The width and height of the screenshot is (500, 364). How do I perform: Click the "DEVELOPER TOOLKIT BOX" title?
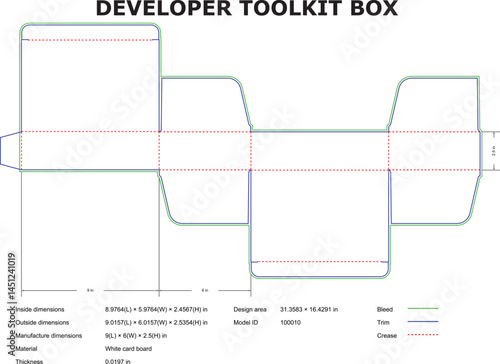point(247,8)
